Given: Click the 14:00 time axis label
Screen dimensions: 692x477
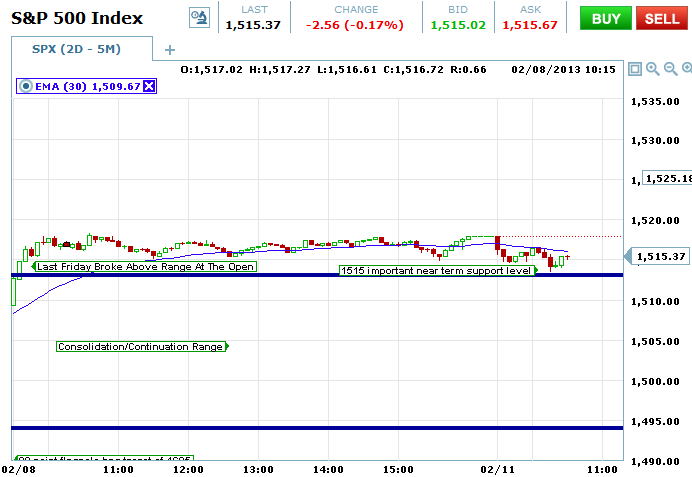Looking at the screenshot, I should 328,469.
